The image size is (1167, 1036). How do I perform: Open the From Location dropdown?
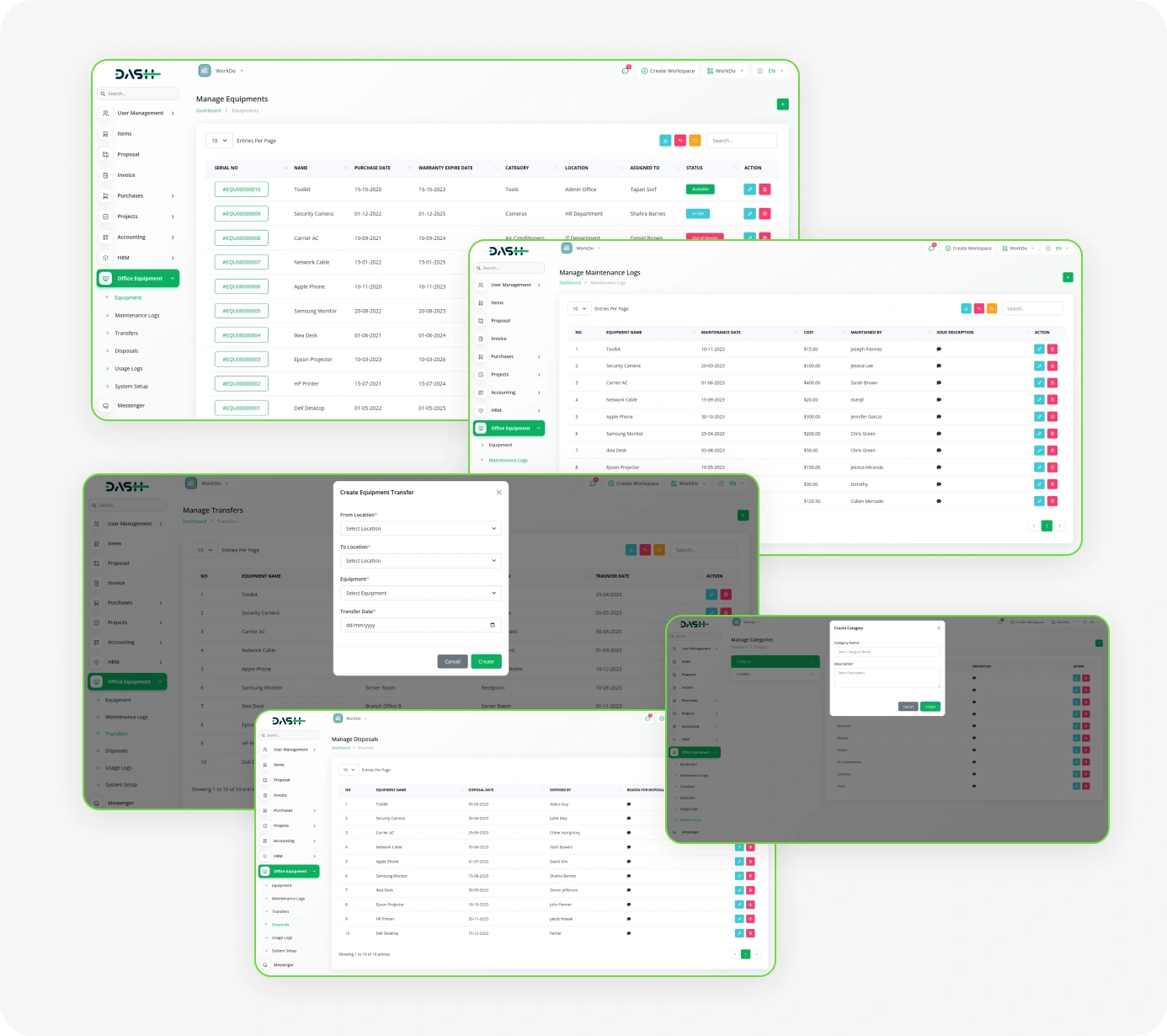coord(420,529)
